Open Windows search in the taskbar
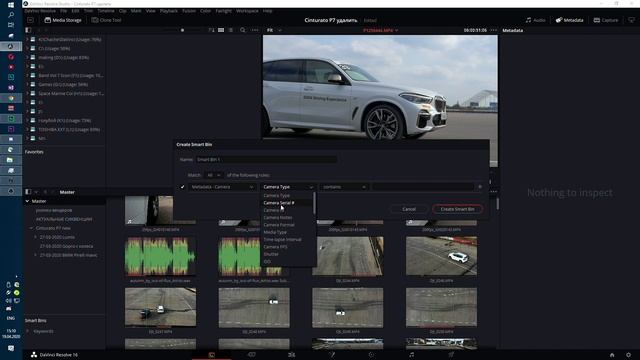The width and height of the screenshot is (640, 360). coord(11,15)
